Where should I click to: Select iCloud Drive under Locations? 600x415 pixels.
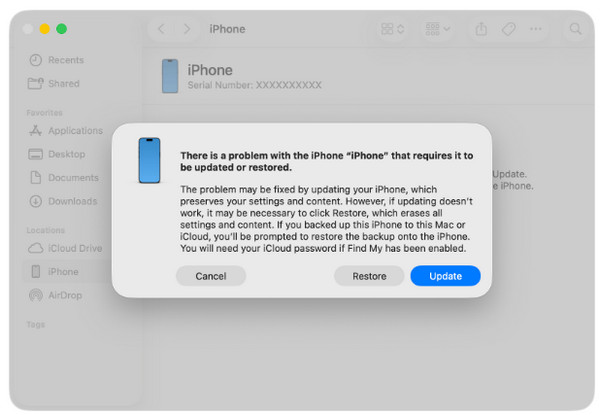click(65, 248)
